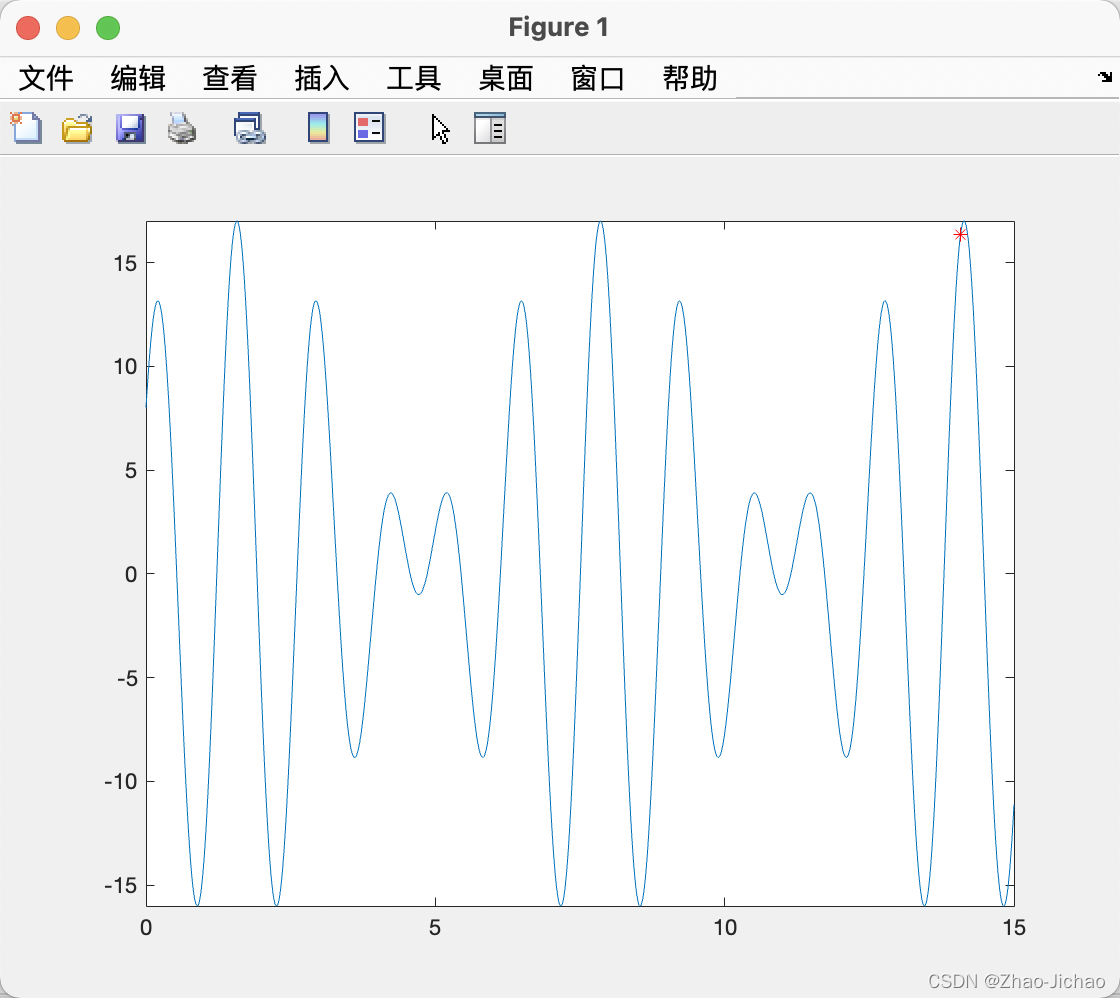Close the Figure 1 window
Viewport: 1120px width, 998px height.
29,28
